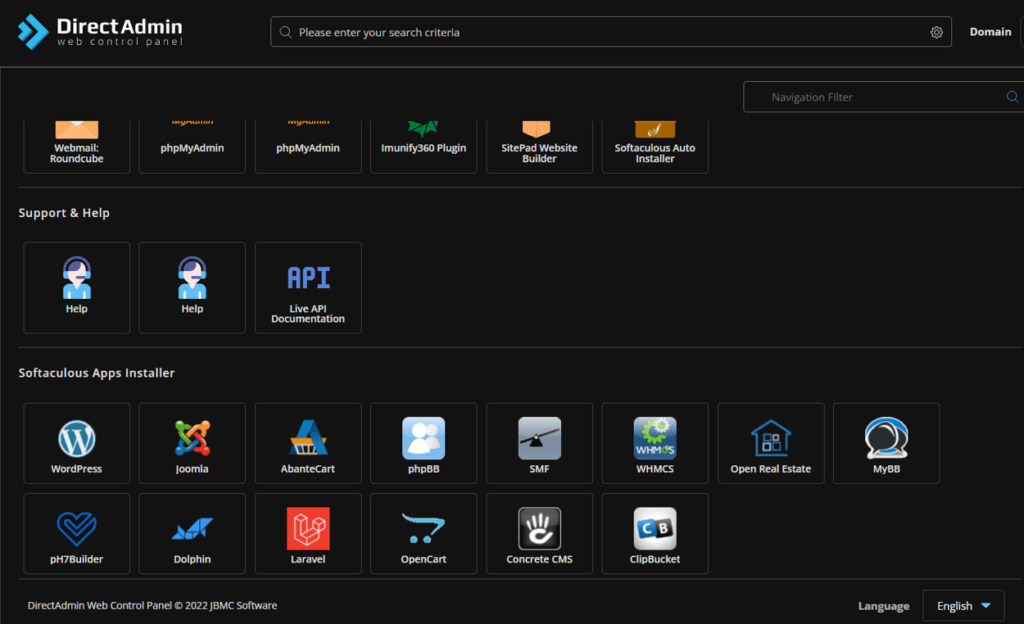Select the phpBB app icon

[x=423, y=443]
